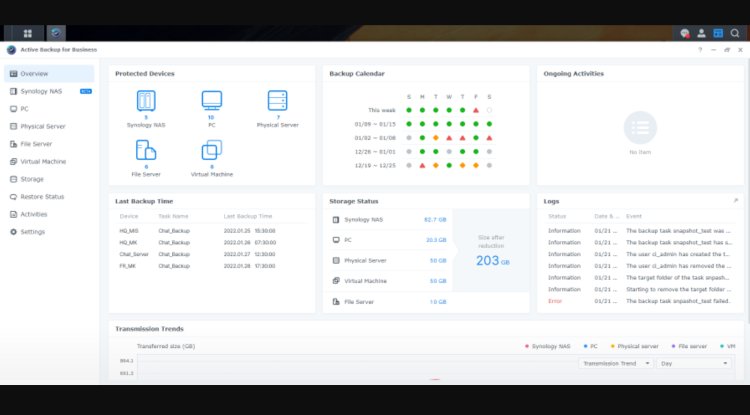Screen dimensions: 750x415
Task: Open the Transmission Trend dropdown
Action: (616, 363)
